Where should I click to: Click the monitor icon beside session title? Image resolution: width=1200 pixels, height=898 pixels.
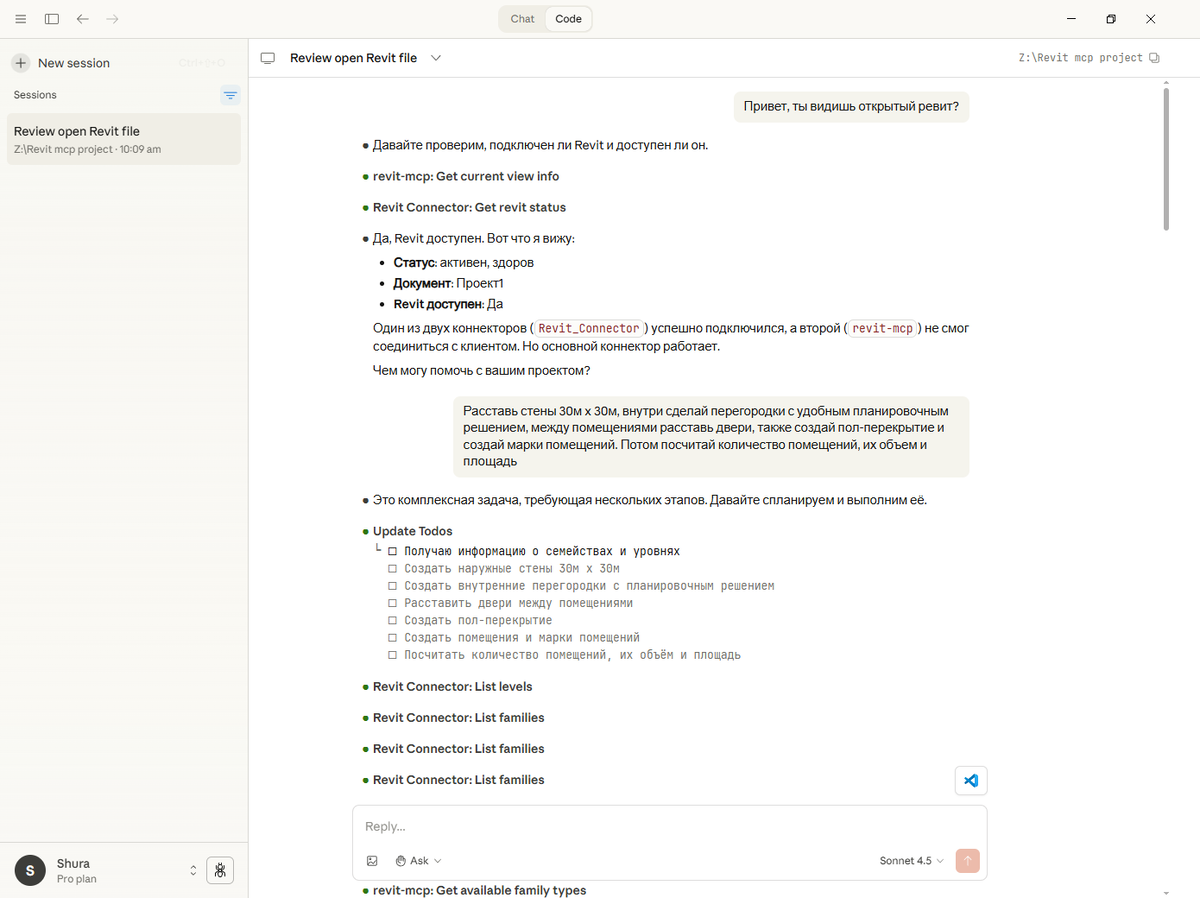(x=267, y=58)
